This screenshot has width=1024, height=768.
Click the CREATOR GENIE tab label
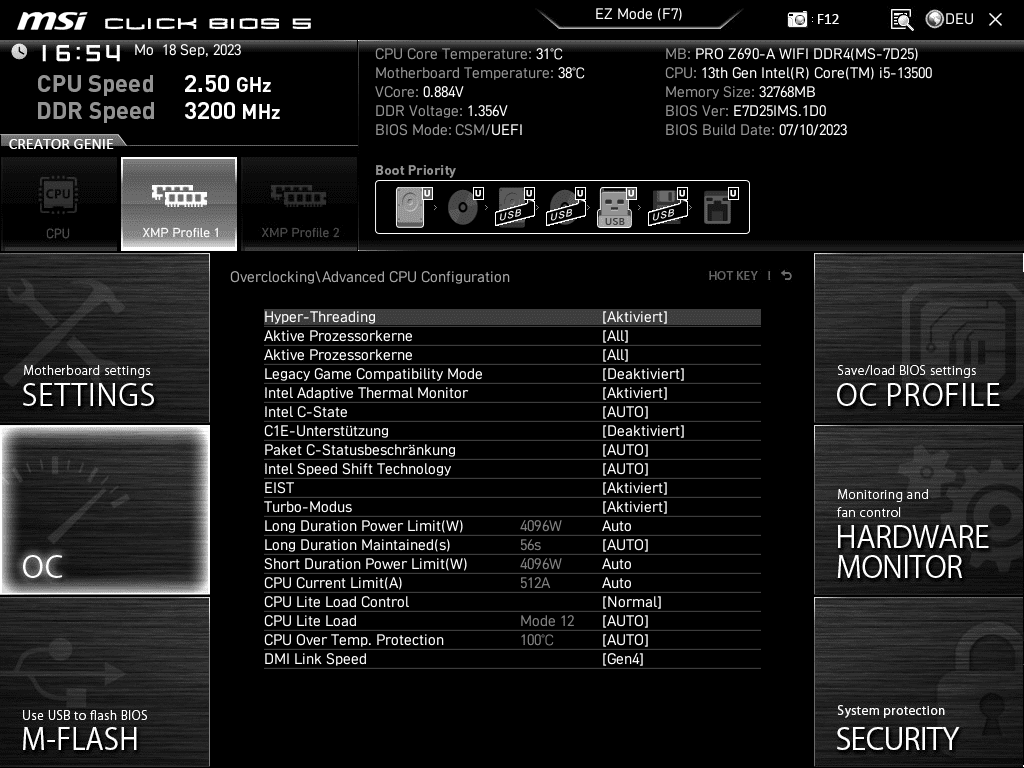tap(61, 144)
